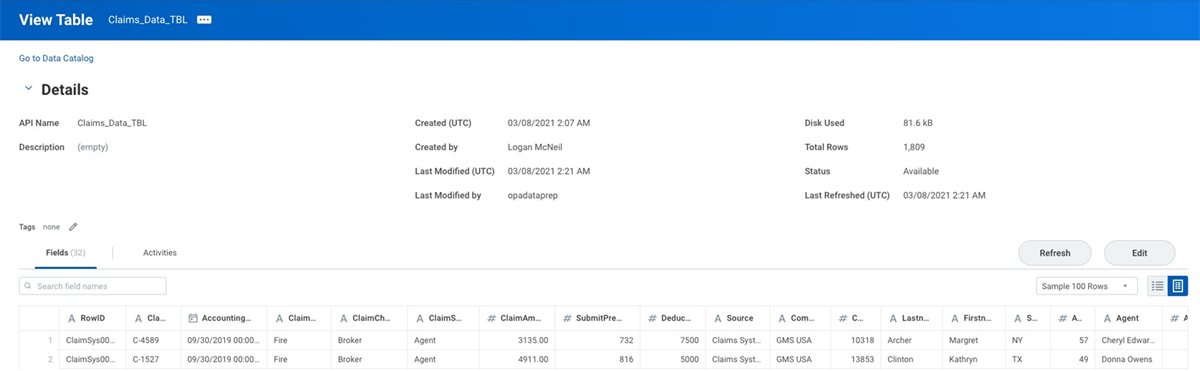Click the Total Rows value '1,809'

point(915,147)
